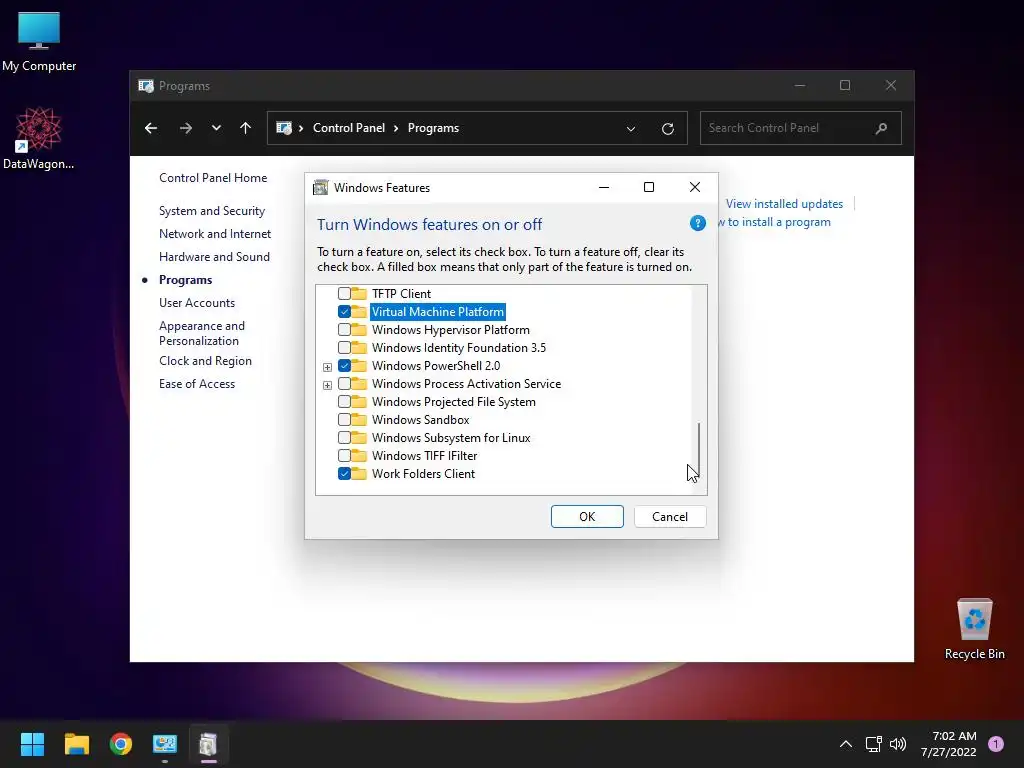Click the Programs window title bar icon
Screen dimensions: 1024x768
click(146, 86)
